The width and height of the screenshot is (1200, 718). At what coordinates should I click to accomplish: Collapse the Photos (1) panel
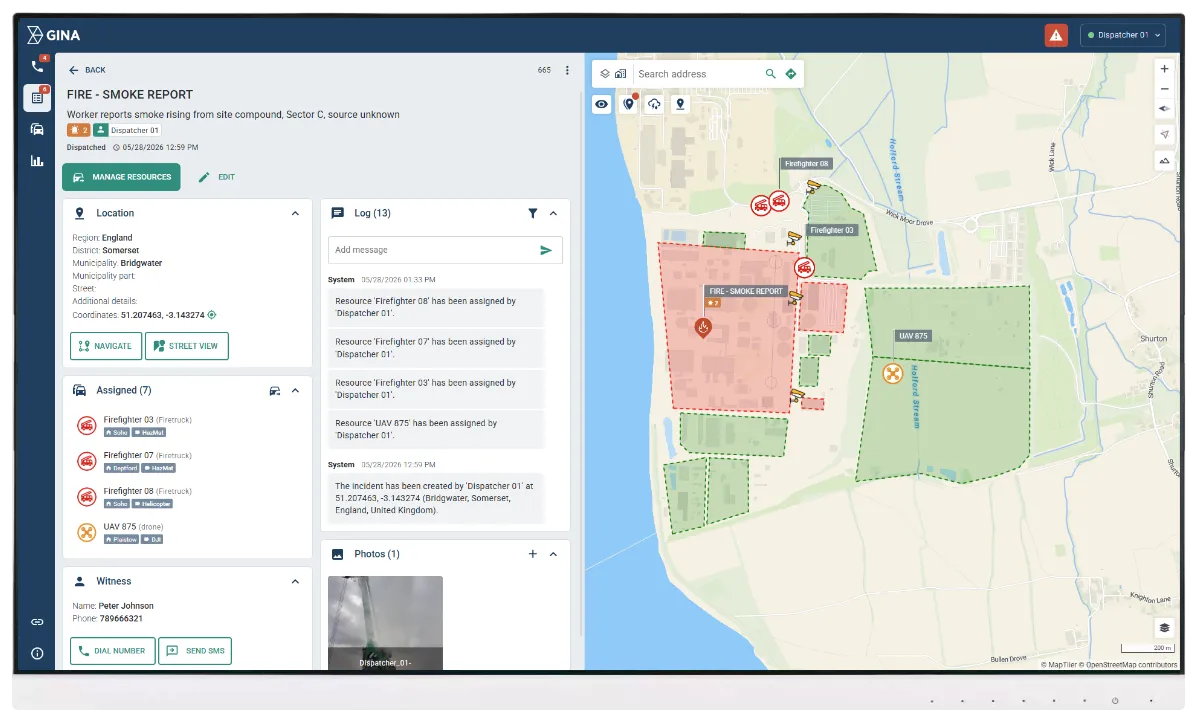(553, 554)
